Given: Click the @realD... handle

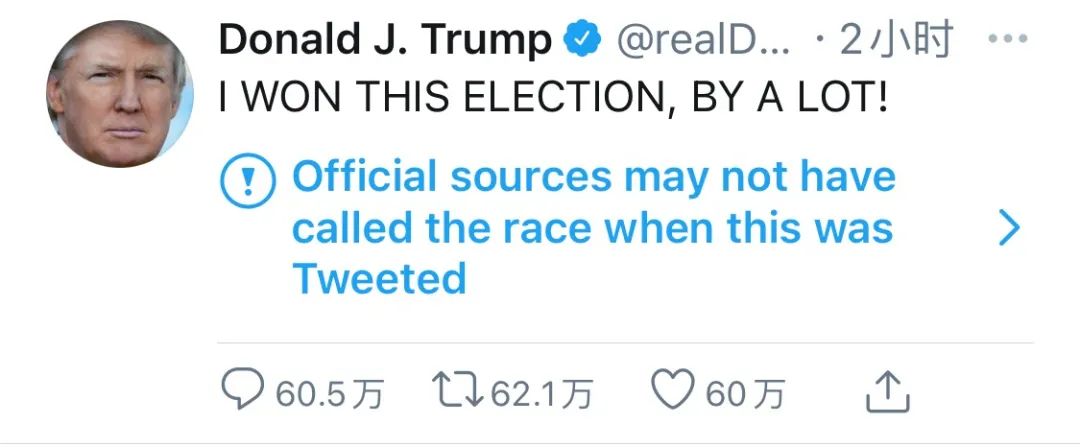Looking at the screenshot, I should 706,41.
